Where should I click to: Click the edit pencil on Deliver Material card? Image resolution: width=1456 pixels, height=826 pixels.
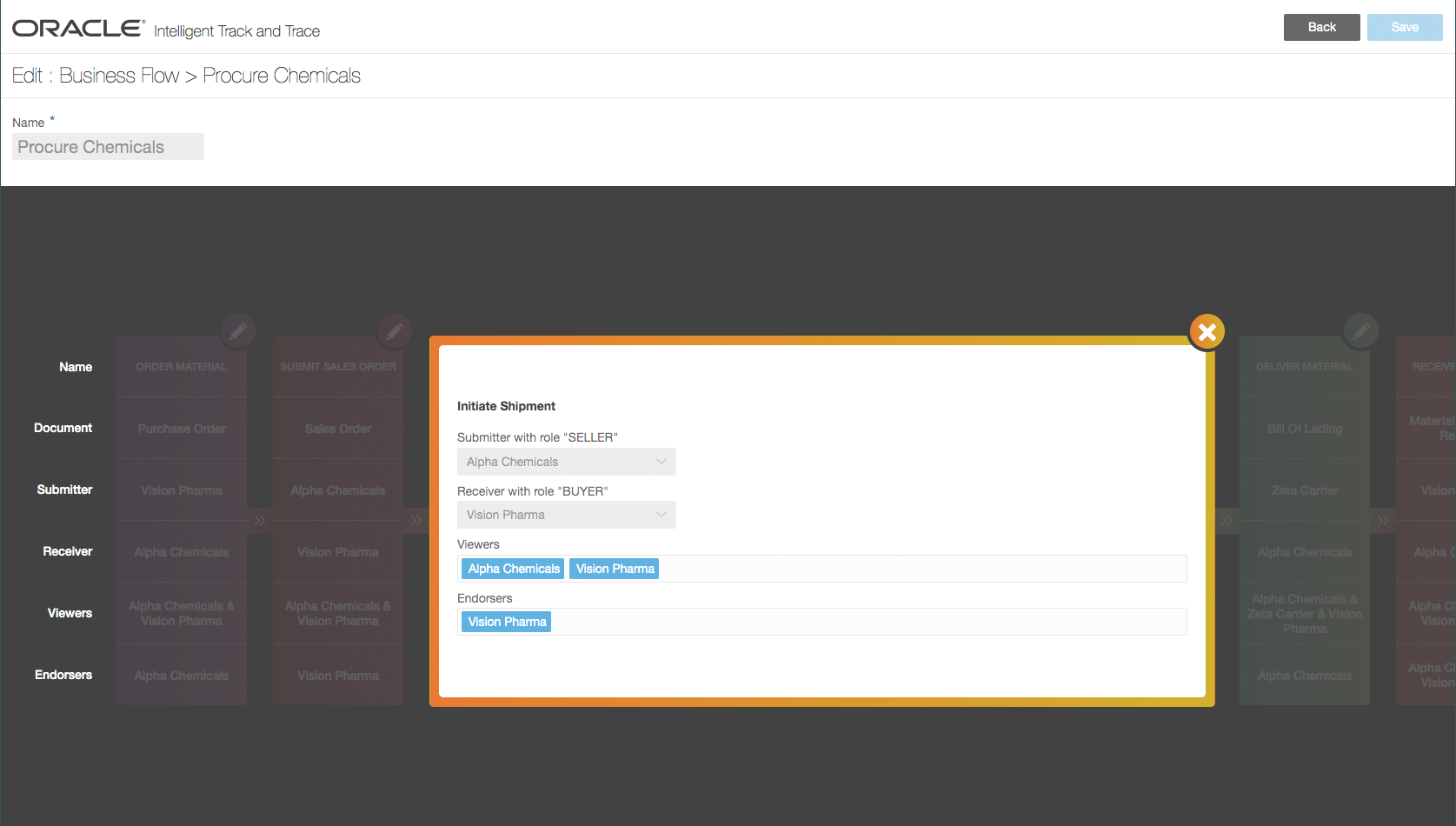point(1360,330)
